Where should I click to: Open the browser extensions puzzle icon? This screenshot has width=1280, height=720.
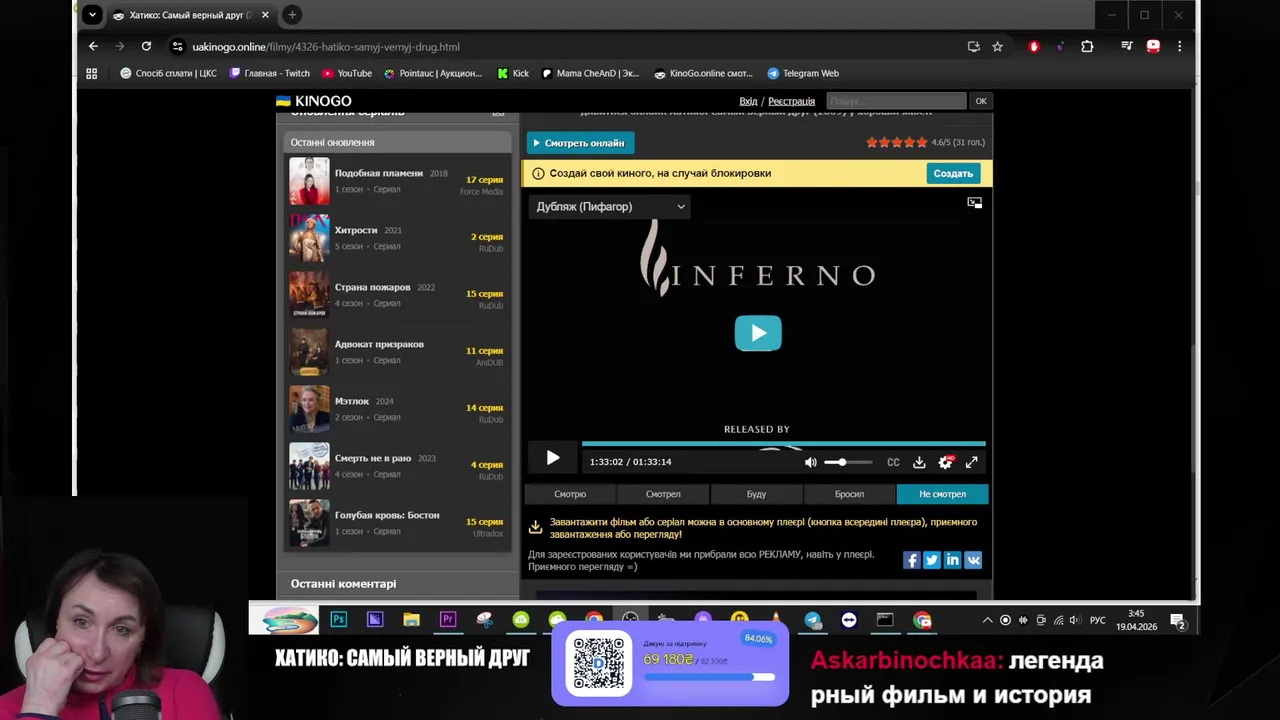point(1087,46)
